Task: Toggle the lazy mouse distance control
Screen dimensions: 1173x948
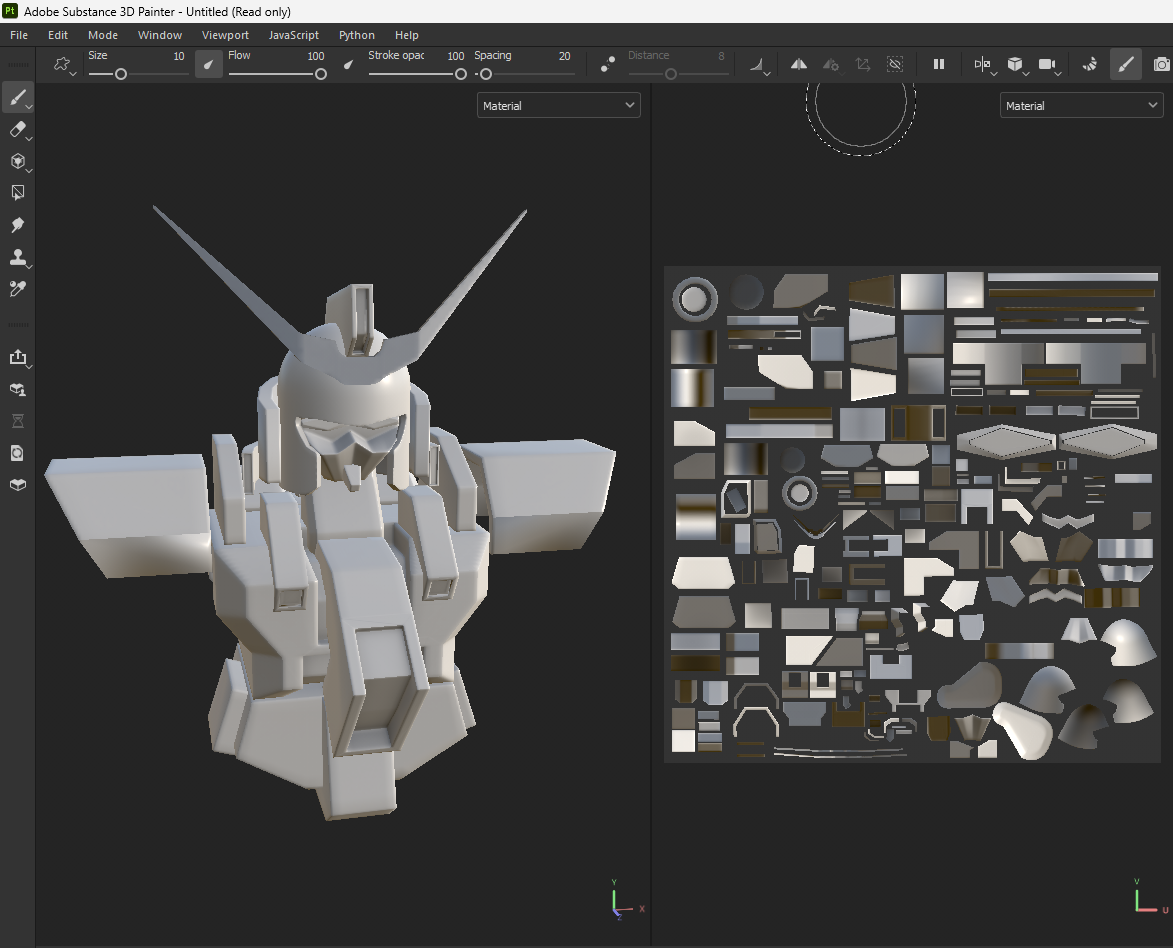Action: pos(608,62)
